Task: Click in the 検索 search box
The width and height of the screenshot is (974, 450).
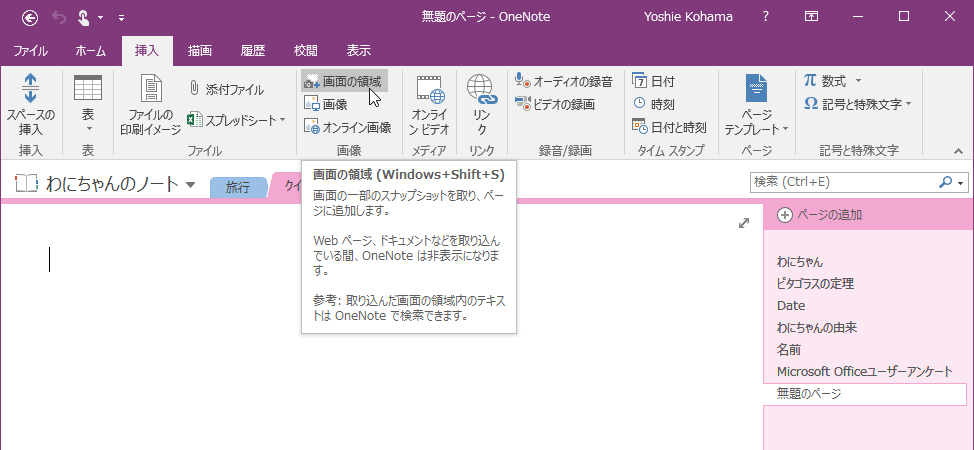Action: pyautogui.click(x=842, y=182)
